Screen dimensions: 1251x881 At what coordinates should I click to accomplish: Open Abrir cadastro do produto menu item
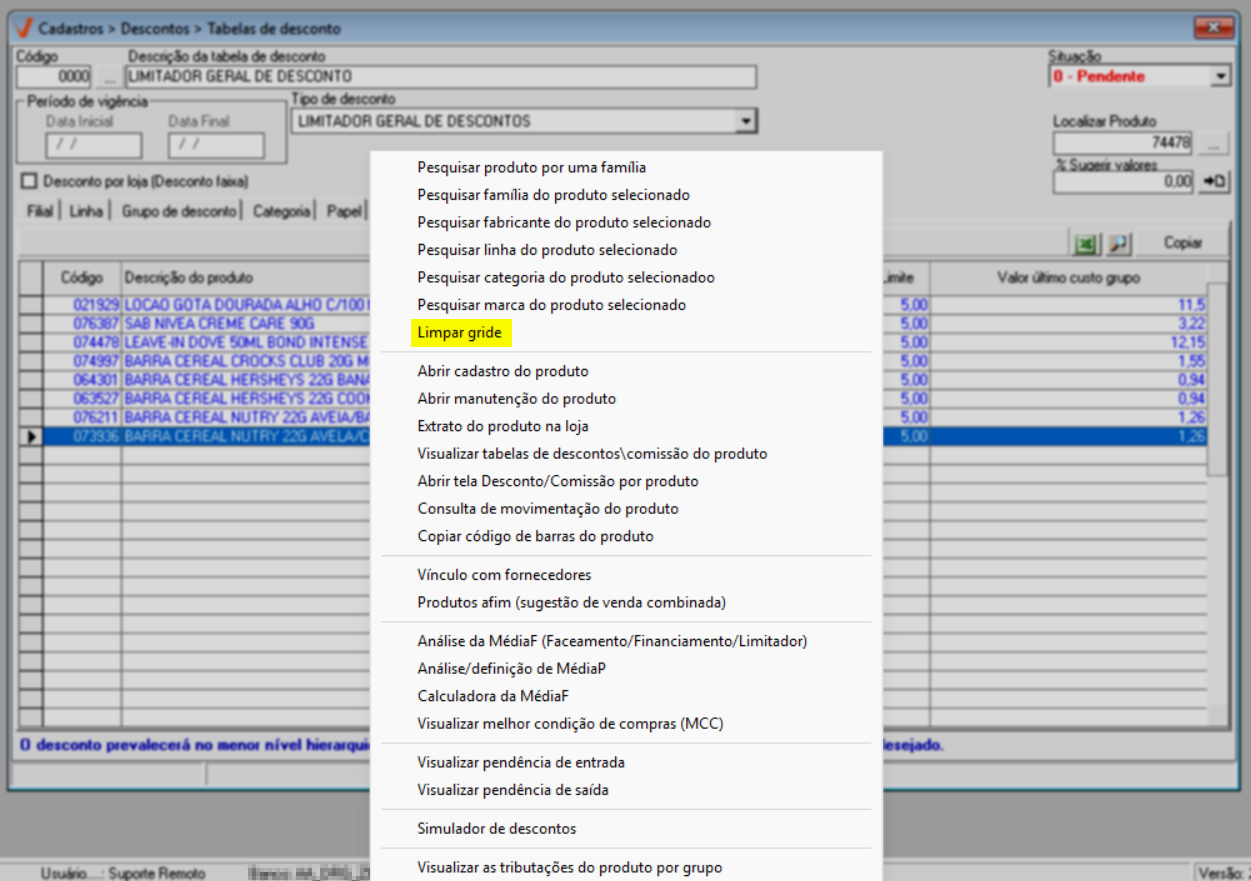point(502,371)
